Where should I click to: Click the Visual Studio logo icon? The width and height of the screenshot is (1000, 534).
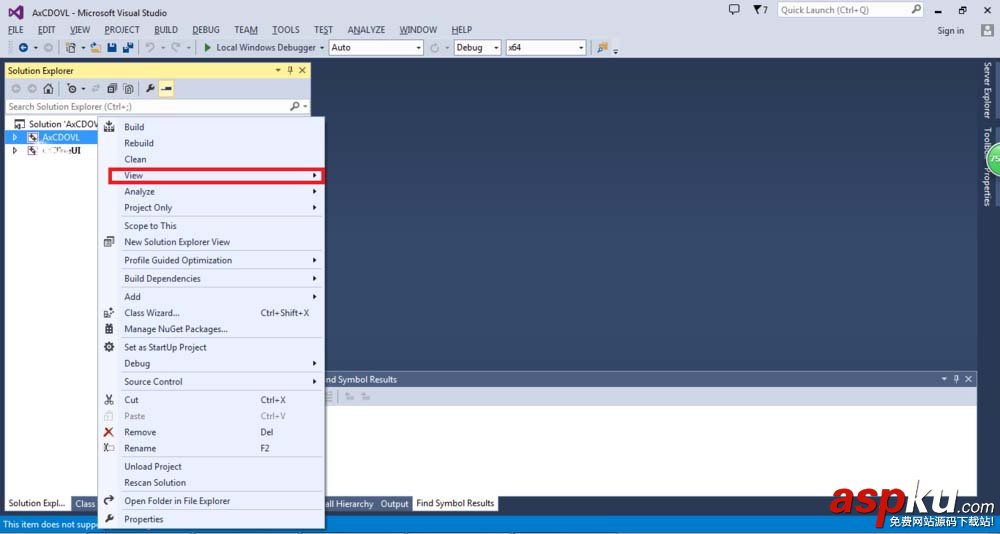click(16, 12)
